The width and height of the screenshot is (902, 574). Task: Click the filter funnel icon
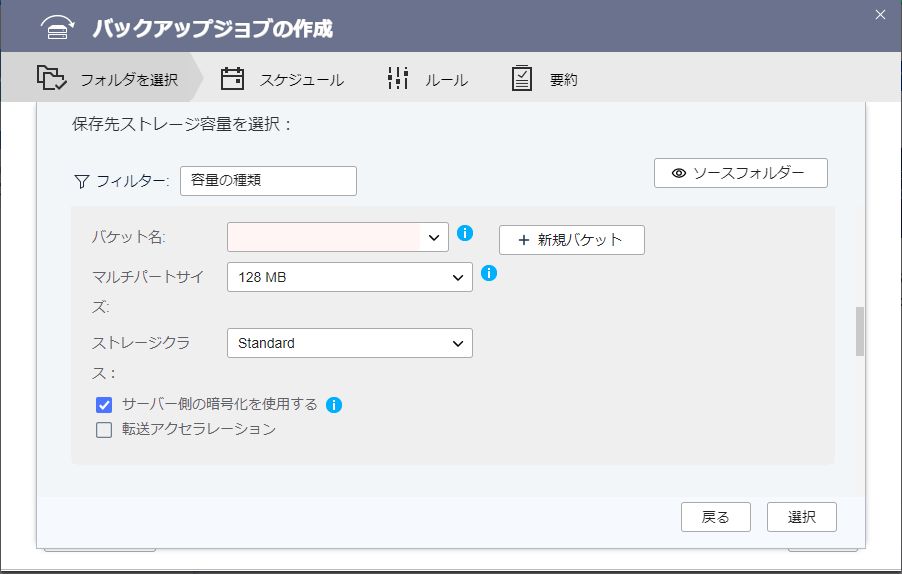pos(82,182)
